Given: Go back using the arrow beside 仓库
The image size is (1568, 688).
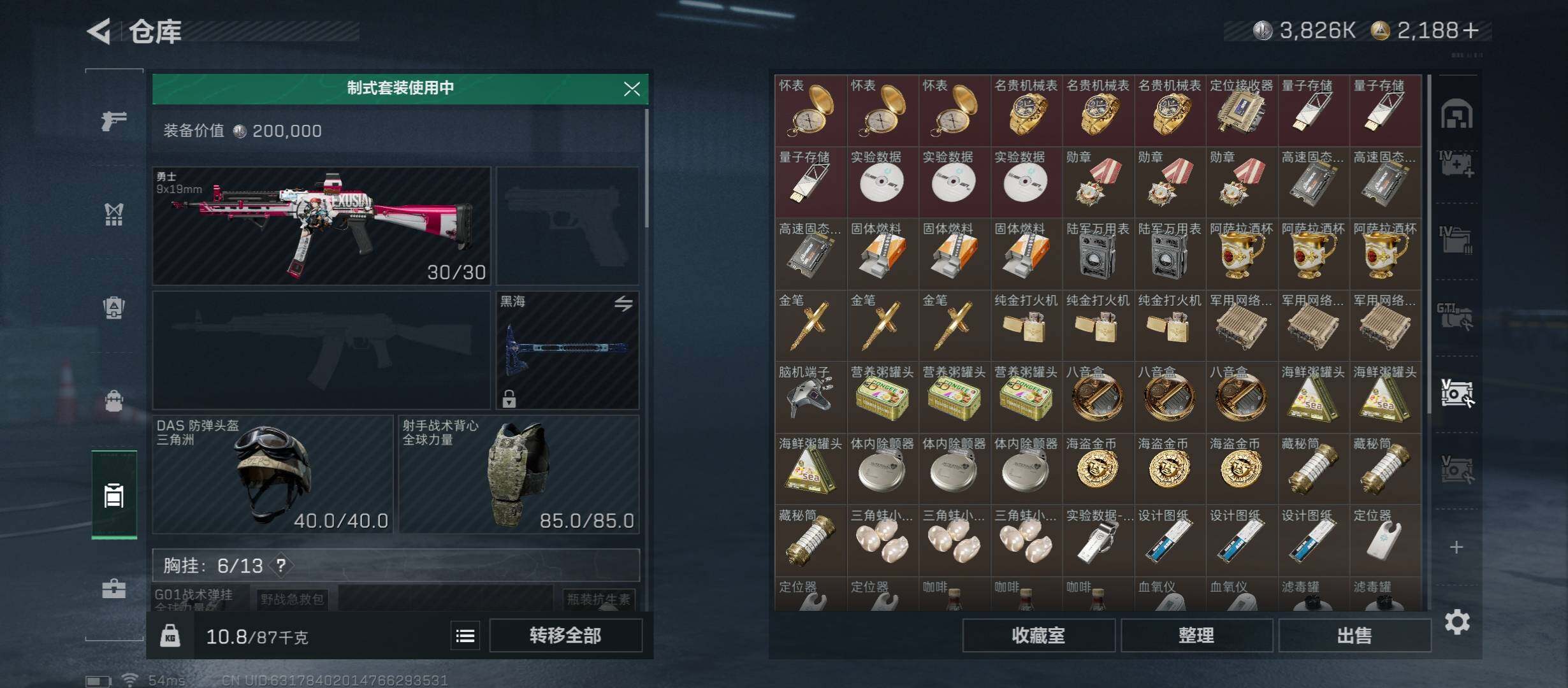Looking at the screenshot, I should [99, 31].
